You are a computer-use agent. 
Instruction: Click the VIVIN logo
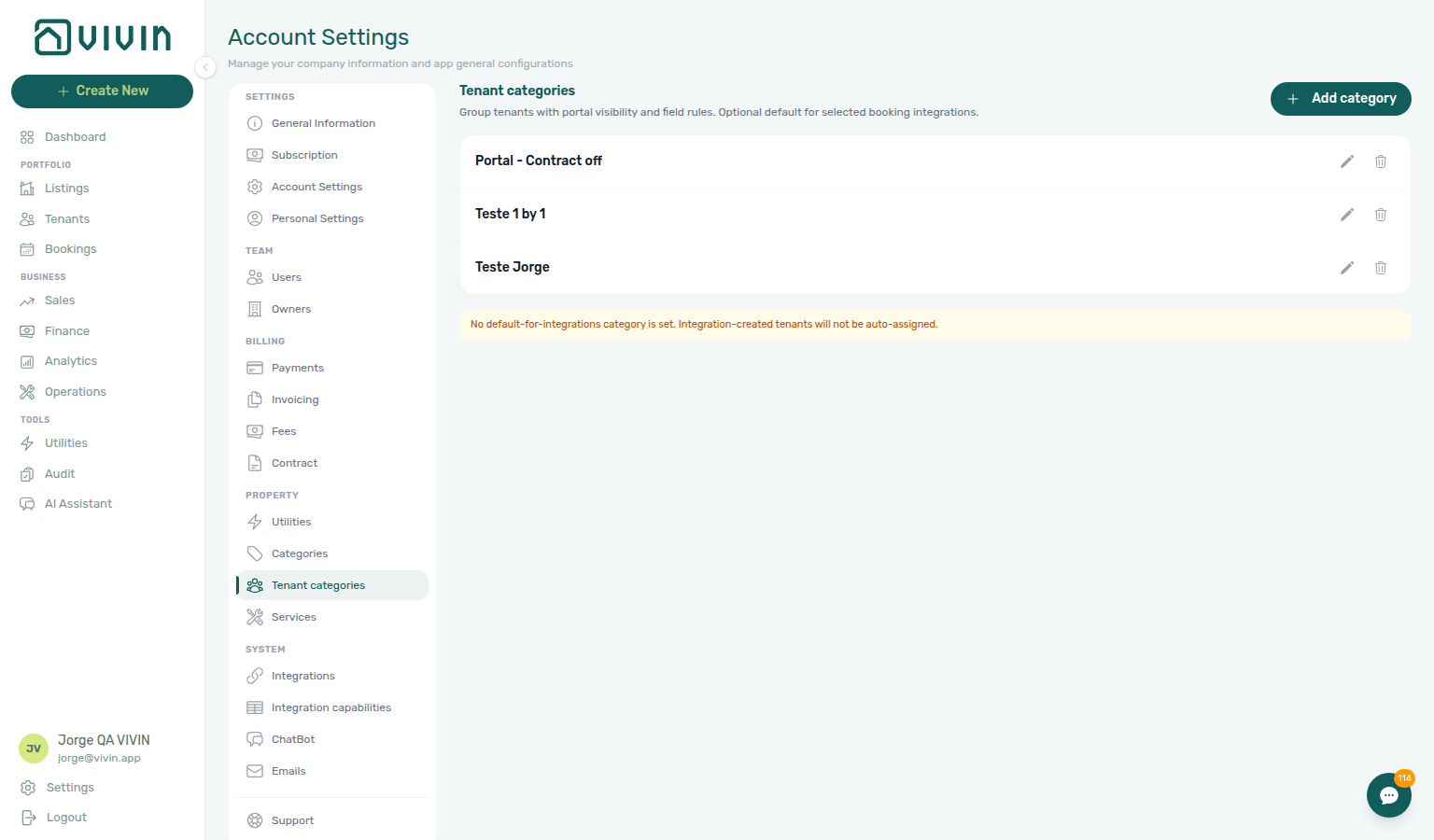tap(103, 37)
